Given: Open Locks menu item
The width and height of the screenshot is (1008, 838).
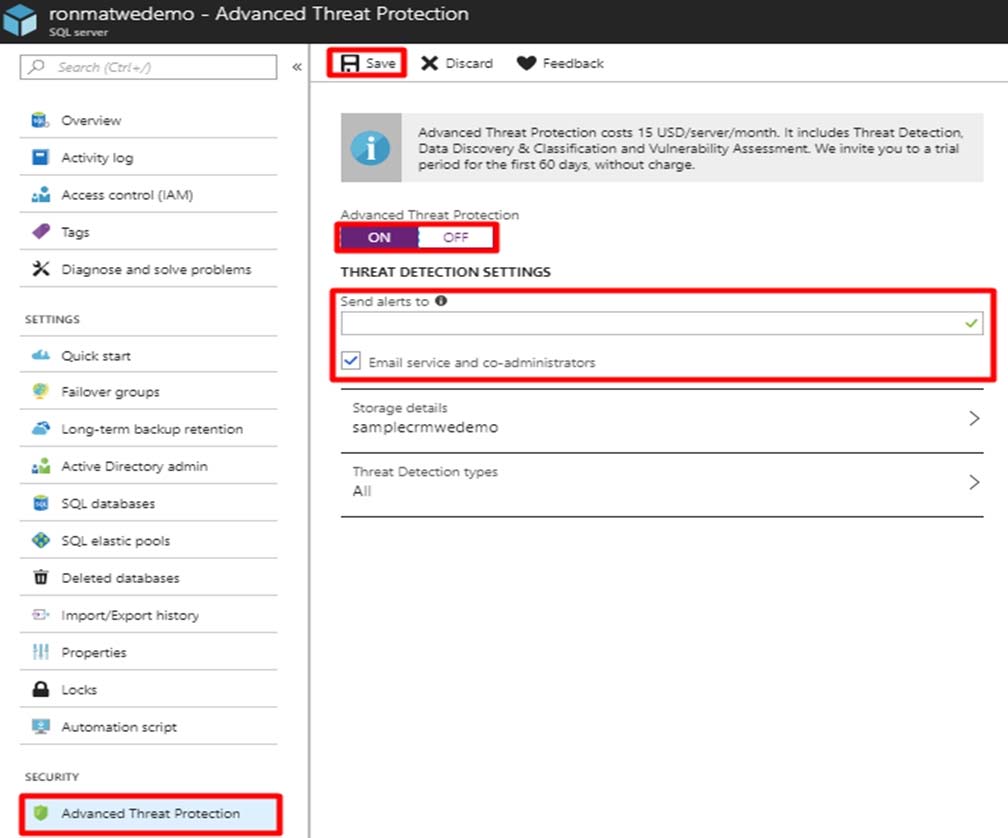Looking at the screenshot, I should click(x=148, y=690).
